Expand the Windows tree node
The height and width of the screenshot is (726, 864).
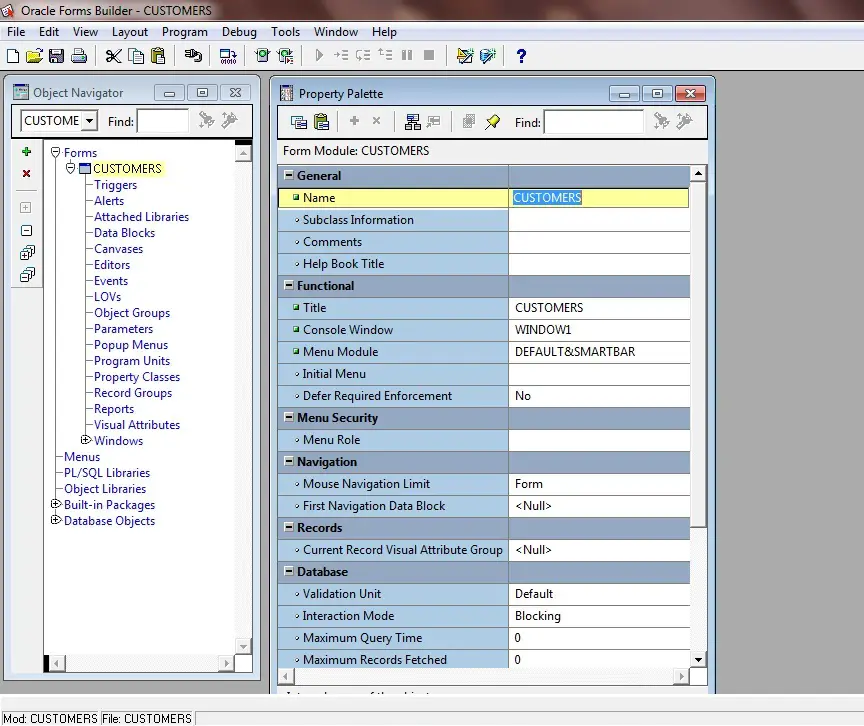point(85,440)
